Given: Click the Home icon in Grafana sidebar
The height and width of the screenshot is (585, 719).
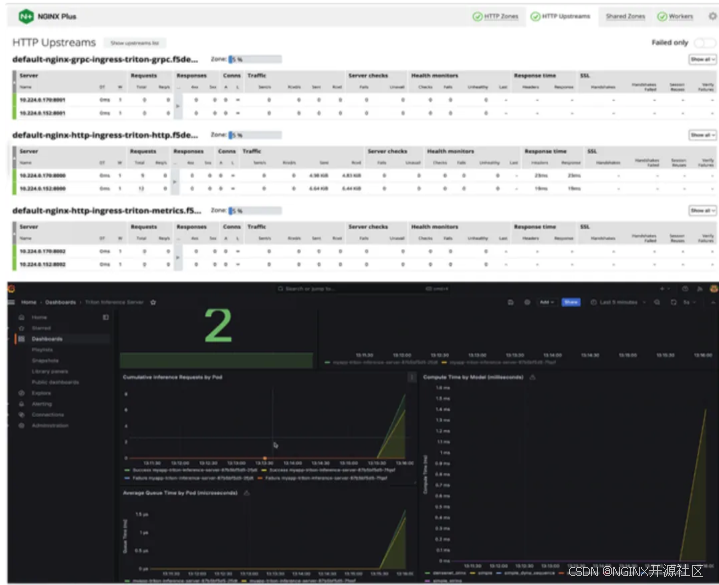Looking at the screenshot, I should 21,317.
